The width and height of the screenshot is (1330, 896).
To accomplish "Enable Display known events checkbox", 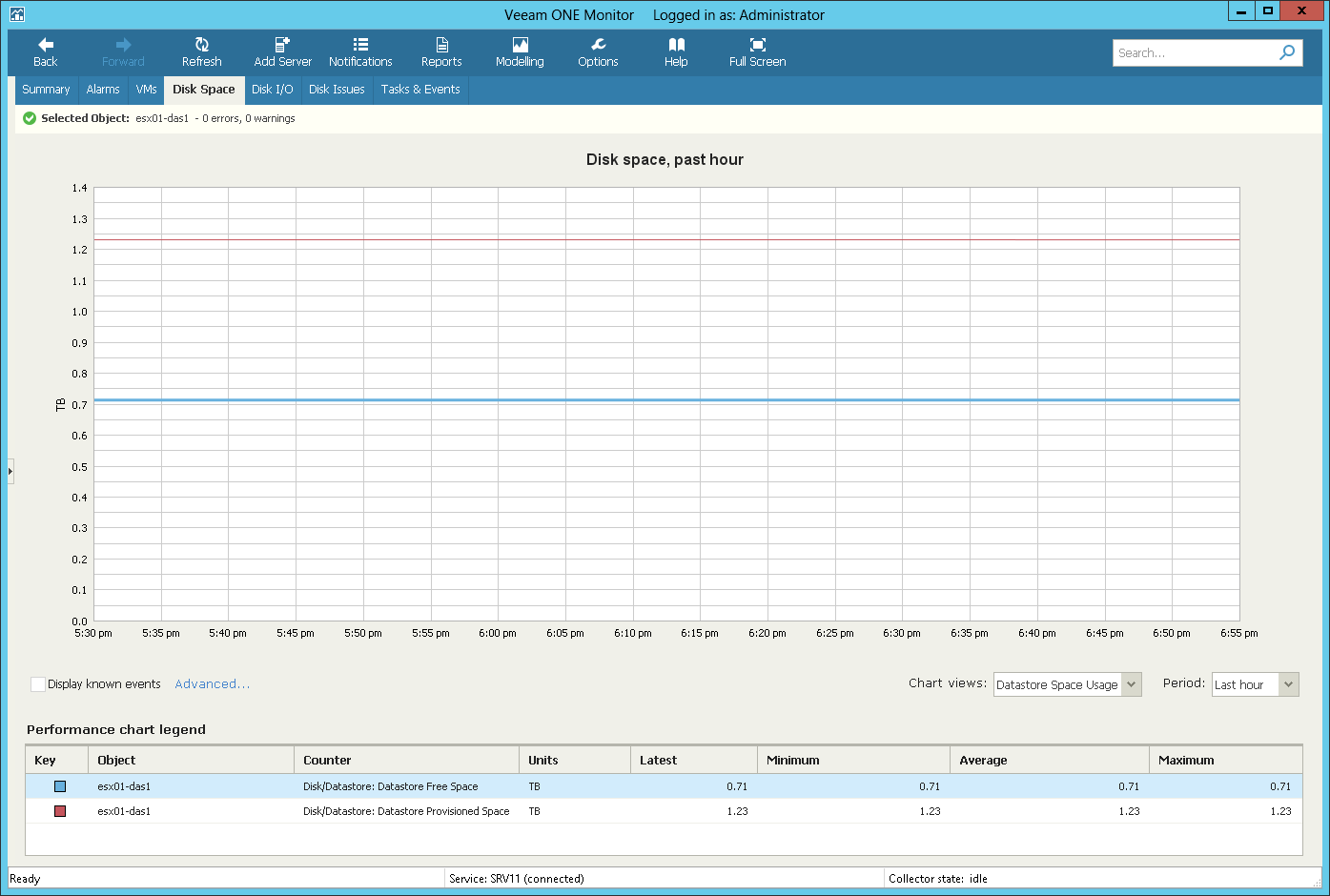I will coord(38,684).
